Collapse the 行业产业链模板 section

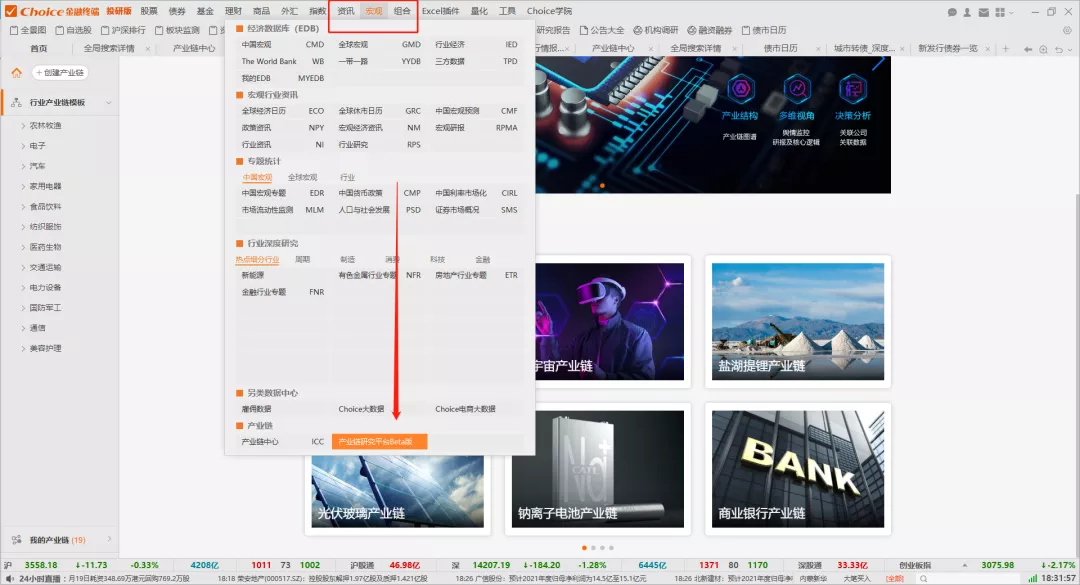point(108,102)
